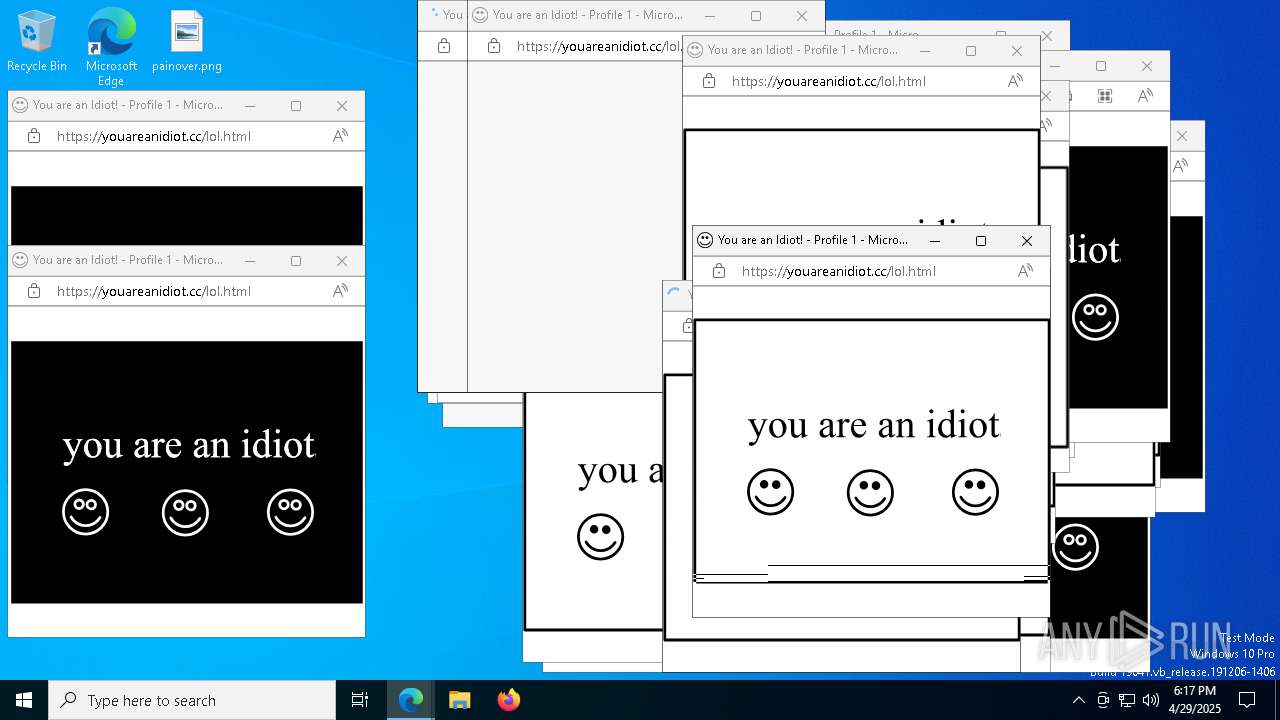Click the lock icon in the window behind the front one
This screenshot has height=720, width=1280.
(x=709, y=81)
